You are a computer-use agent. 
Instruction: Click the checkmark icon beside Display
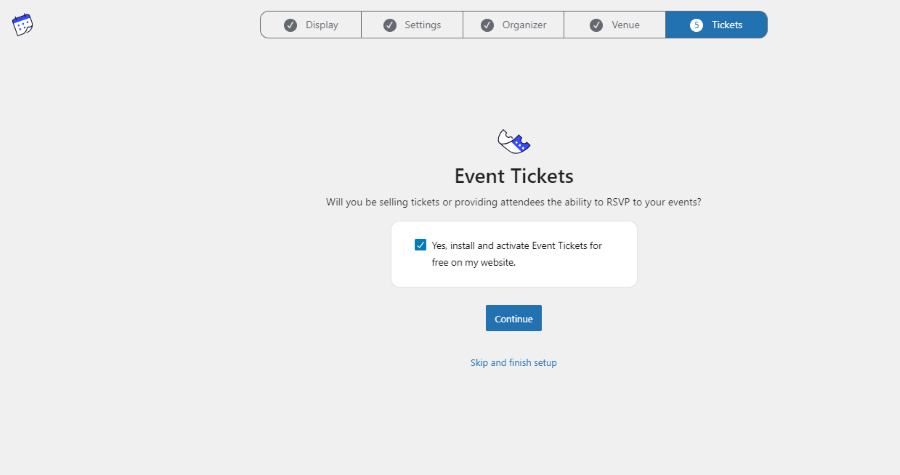point(290,25)
